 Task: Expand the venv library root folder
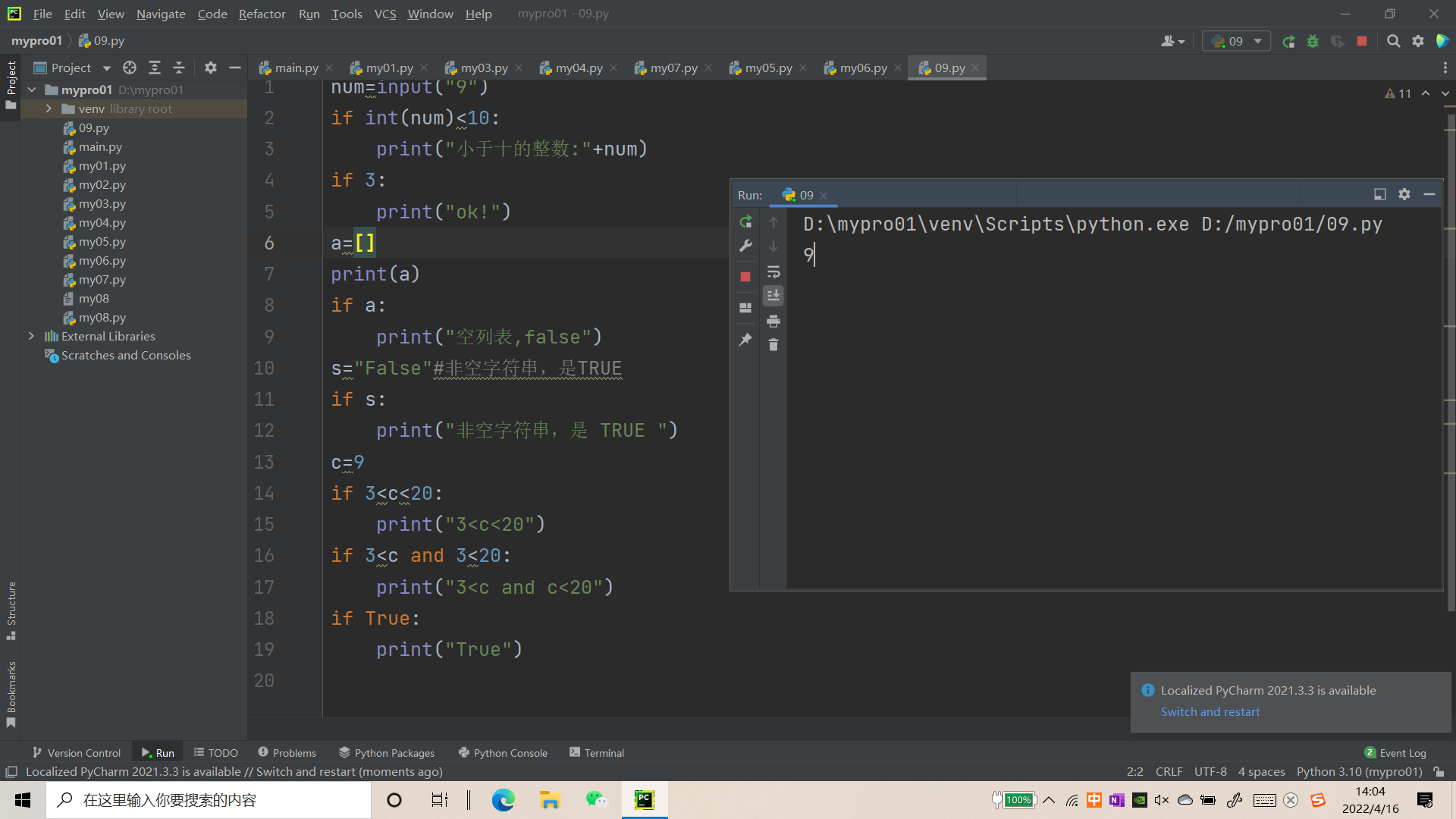pyautogui.click(x=49, y=108)
